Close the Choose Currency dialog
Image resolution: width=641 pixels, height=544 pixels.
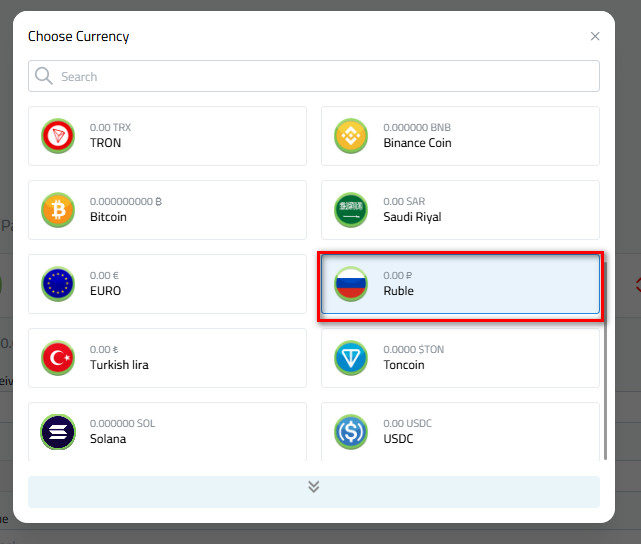(x=595, y=36)
